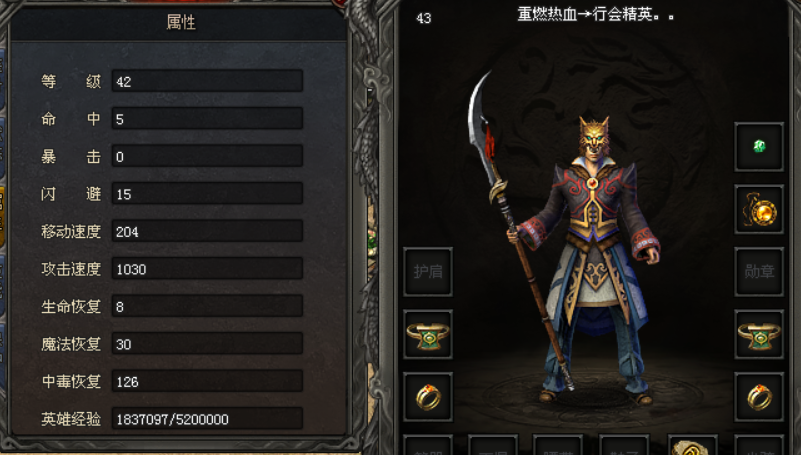Click the 英雄经验 experience progress field
The height and width of the screenshot is (455, 801).
pos(207,419)
